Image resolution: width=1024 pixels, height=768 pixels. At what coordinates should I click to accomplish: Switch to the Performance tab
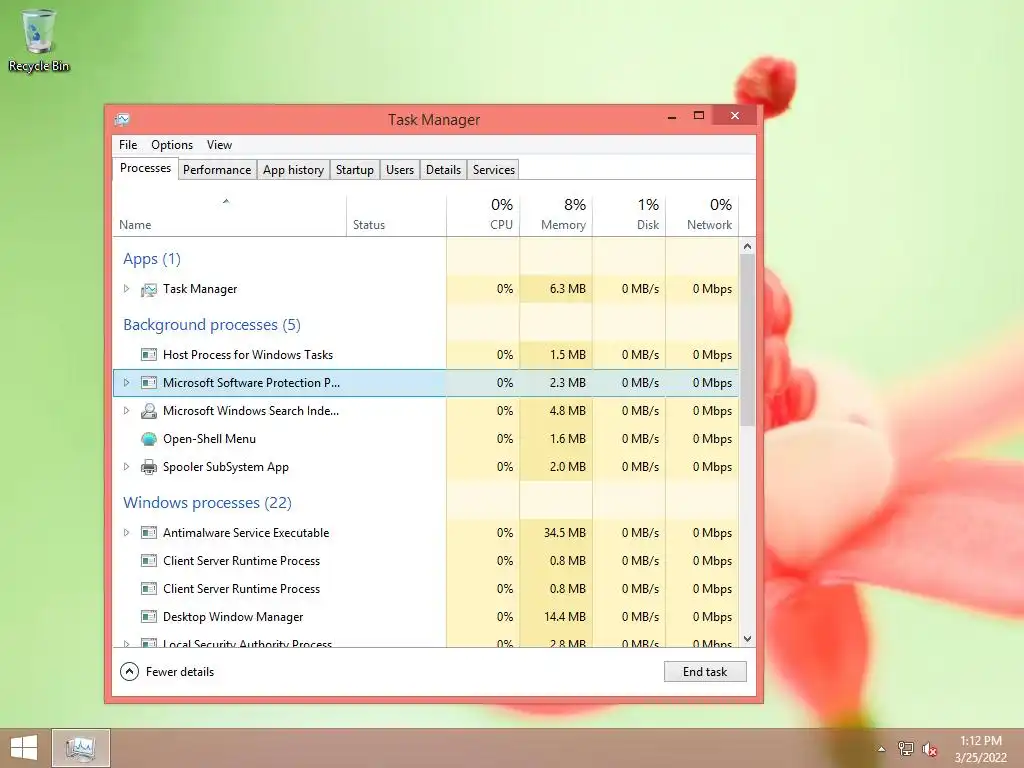coord(217,170)
